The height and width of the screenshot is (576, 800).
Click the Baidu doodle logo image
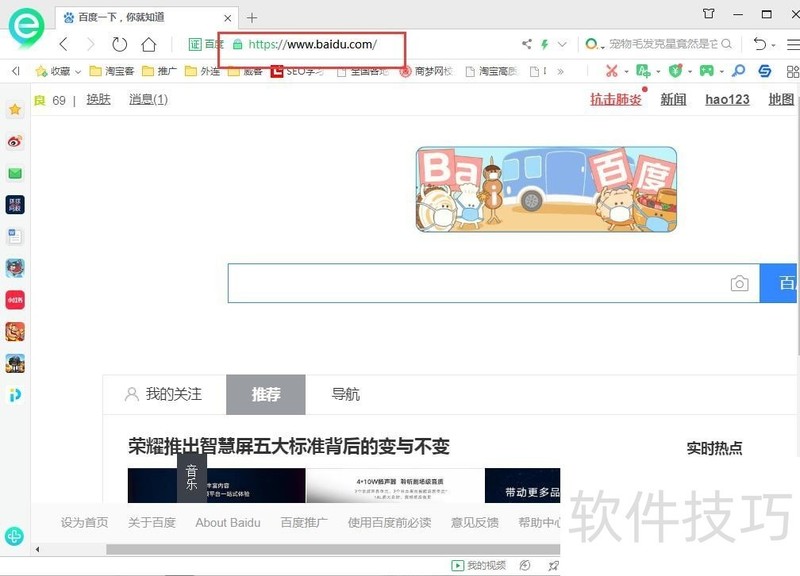click(546, 189)
